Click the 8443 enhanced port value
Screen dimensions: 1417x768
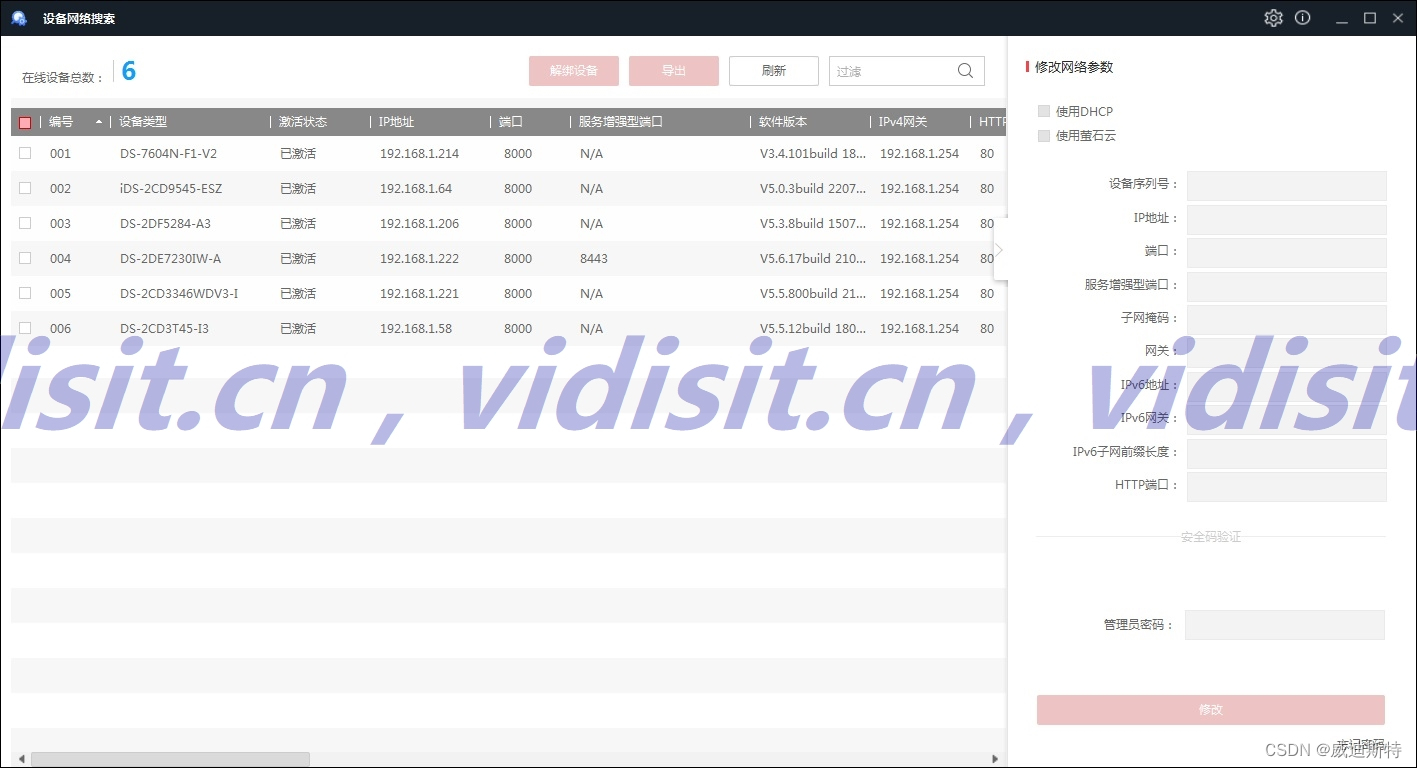[x=594, y=259]
